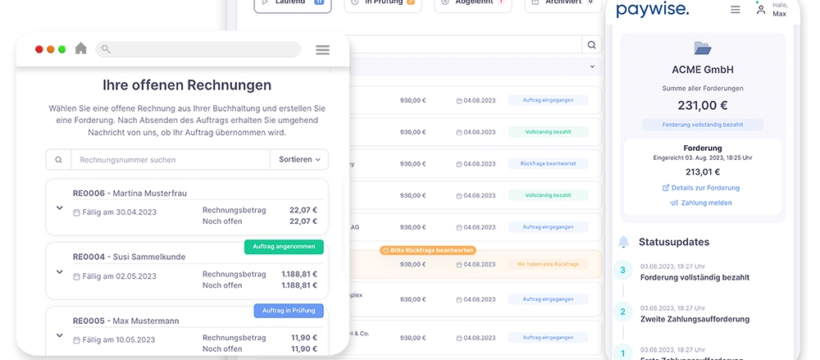
Task: Open the paywise mobile hamburger menu
Action: click(735, 9)
